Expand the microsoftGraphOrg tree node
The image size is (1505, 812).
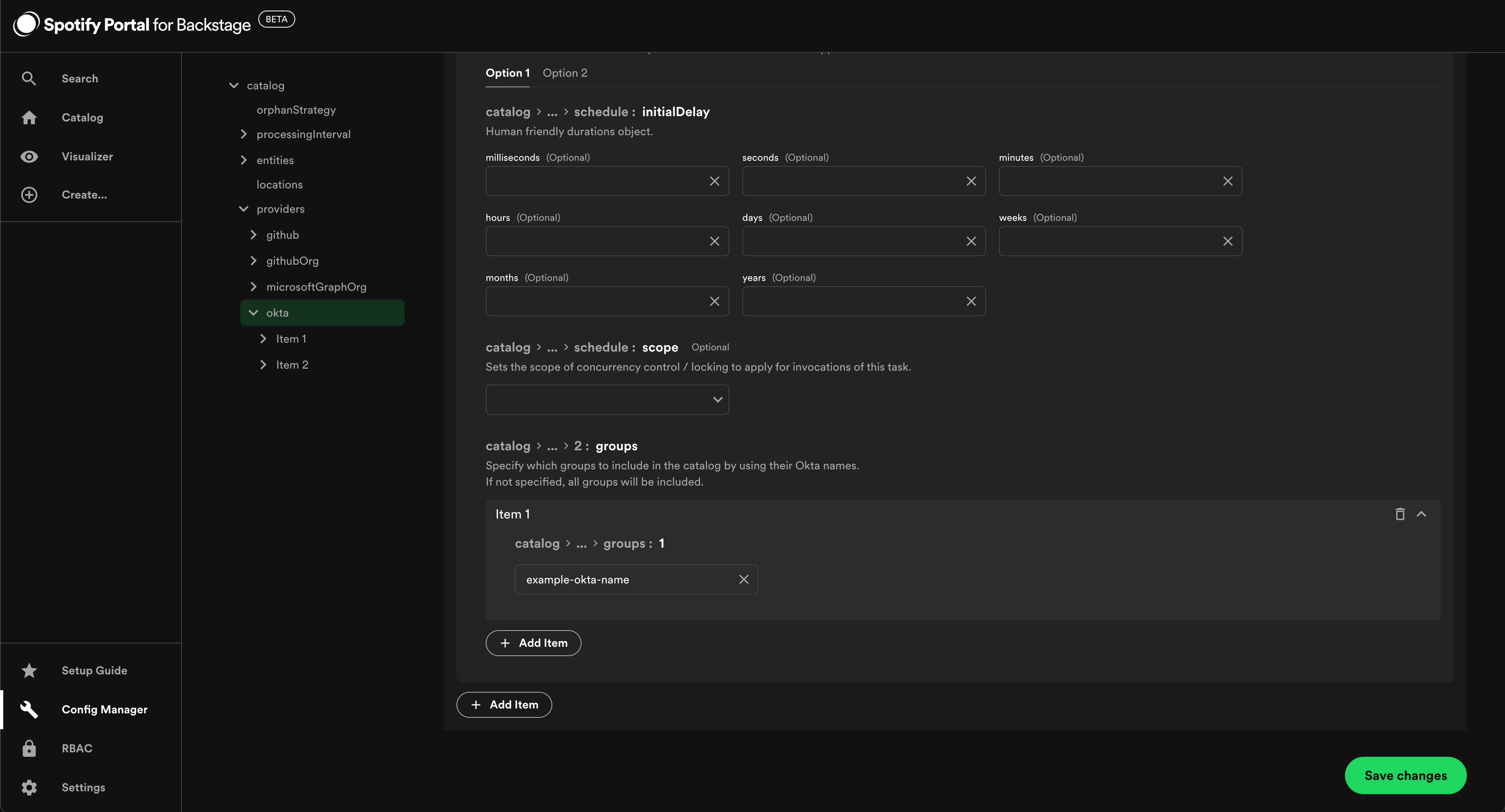(x=253, y=287)
